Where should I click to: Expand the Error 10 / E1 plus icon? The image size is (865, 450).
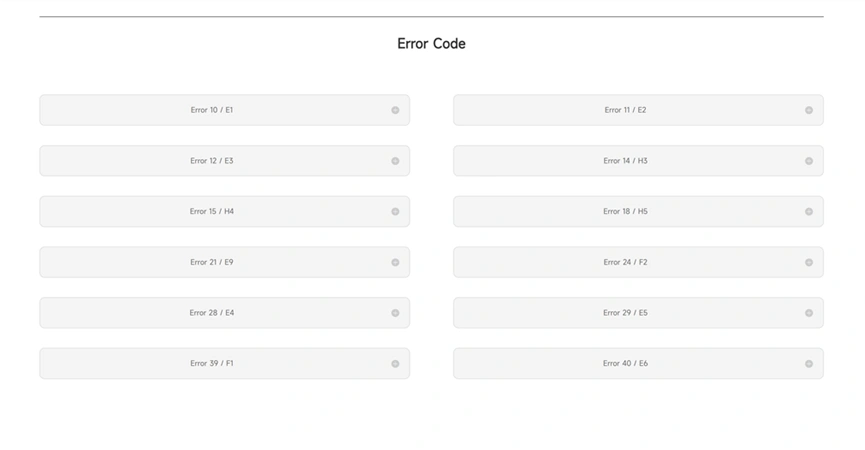tap(395, 110)
